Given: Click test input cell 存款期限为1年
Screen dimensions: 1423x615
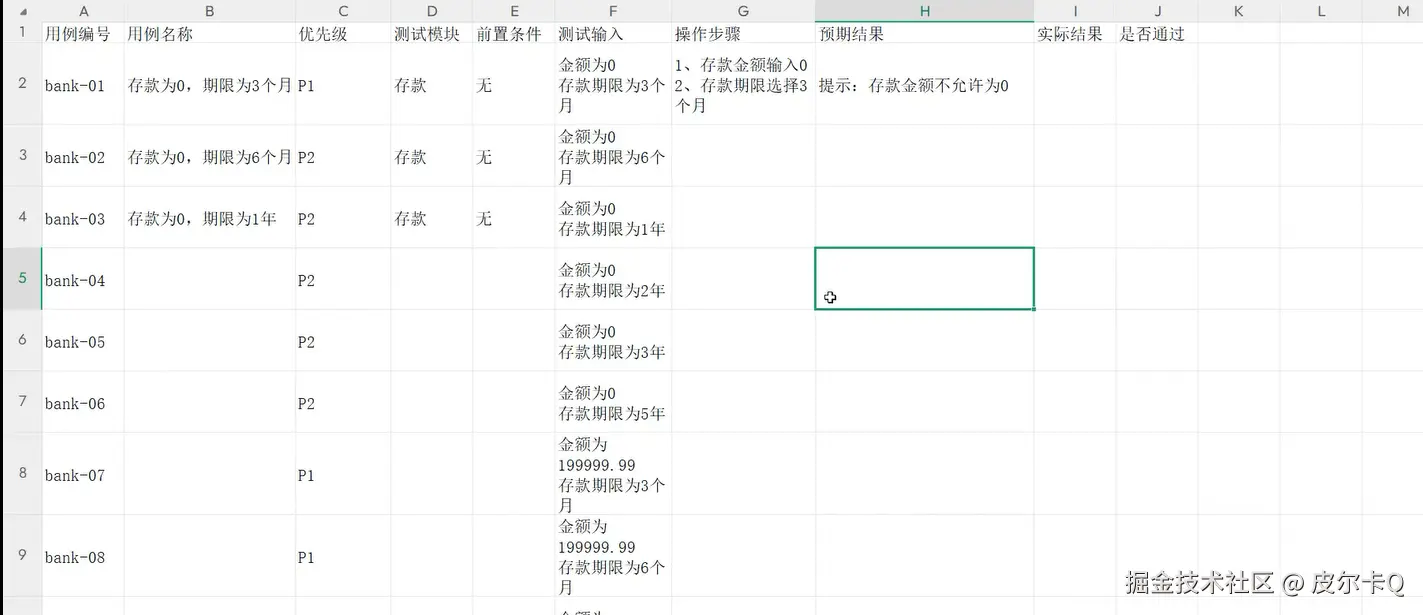Looking at the screenshot, I should pos(613,218).
